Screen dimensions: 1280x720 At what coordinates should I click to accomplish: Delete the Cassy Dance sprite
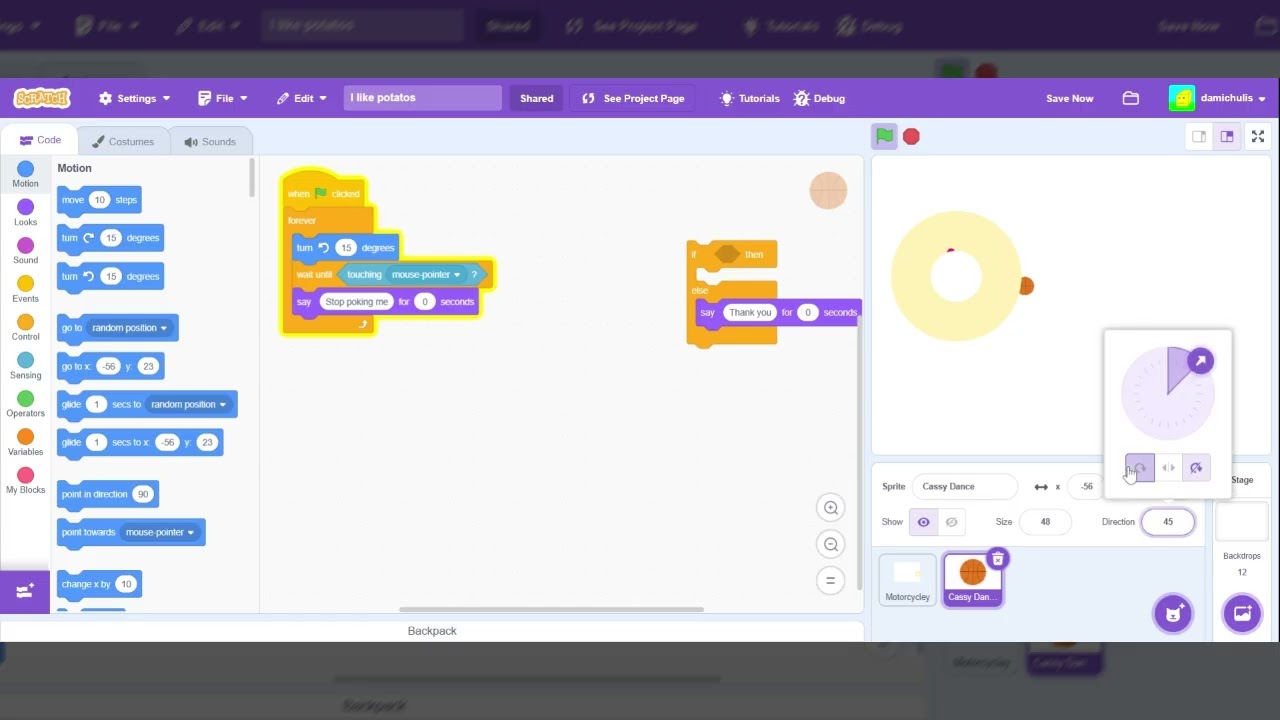(997, 559)
